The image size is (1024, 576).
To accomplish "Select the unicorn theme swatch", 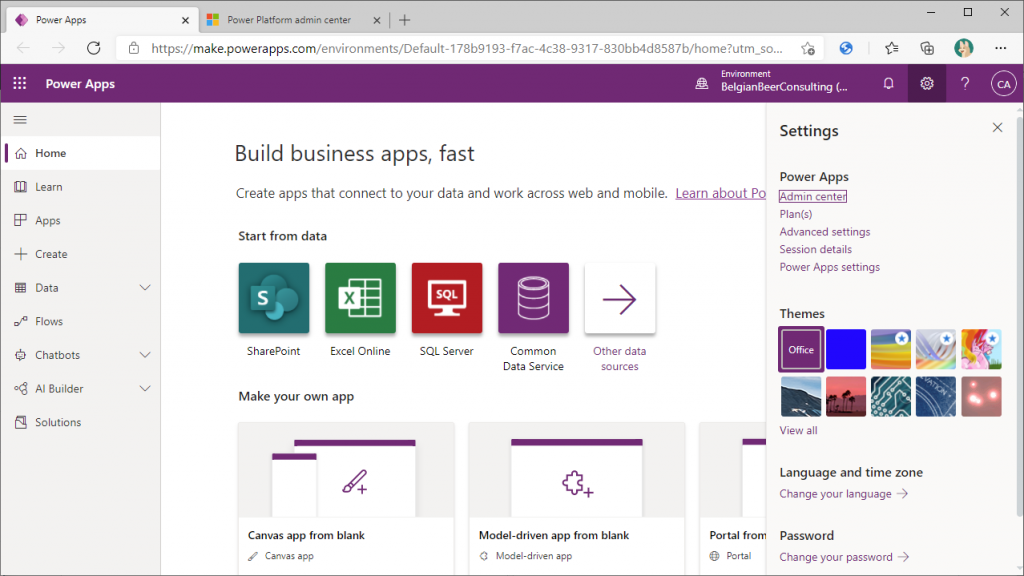I will 981,349.
